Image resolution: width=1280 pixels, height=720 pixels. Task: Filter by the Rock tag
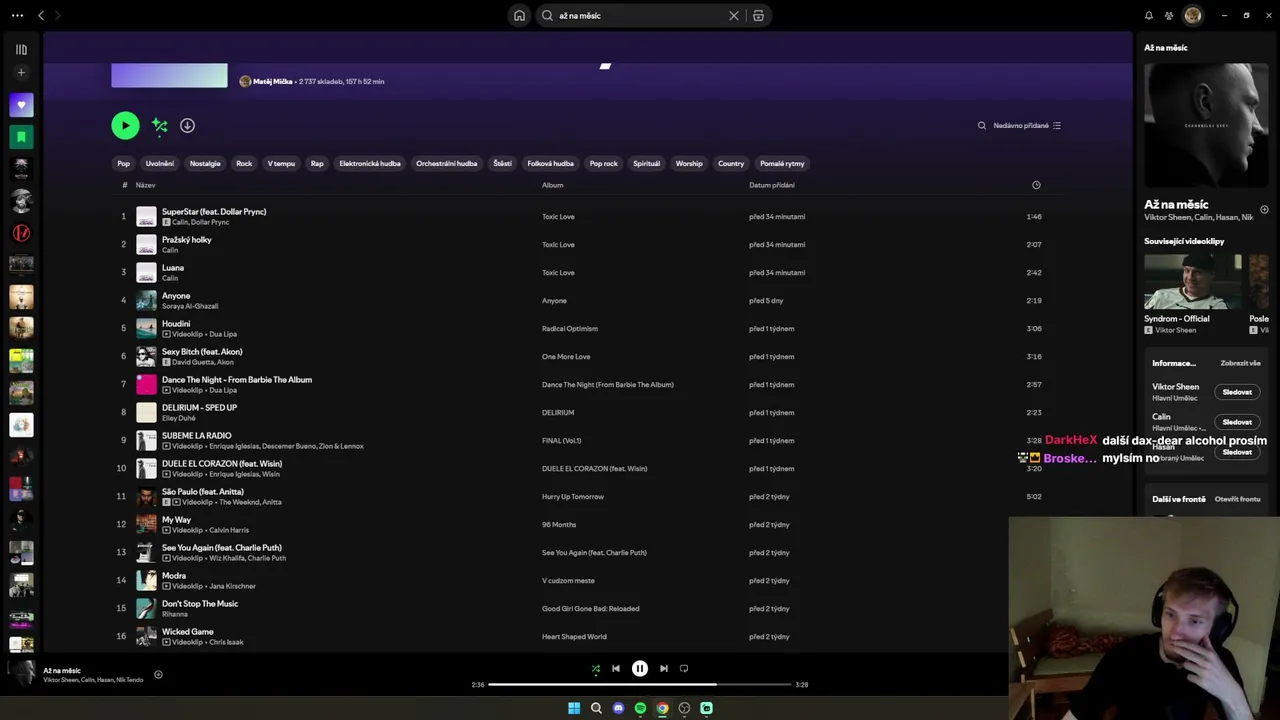(244, 163)
